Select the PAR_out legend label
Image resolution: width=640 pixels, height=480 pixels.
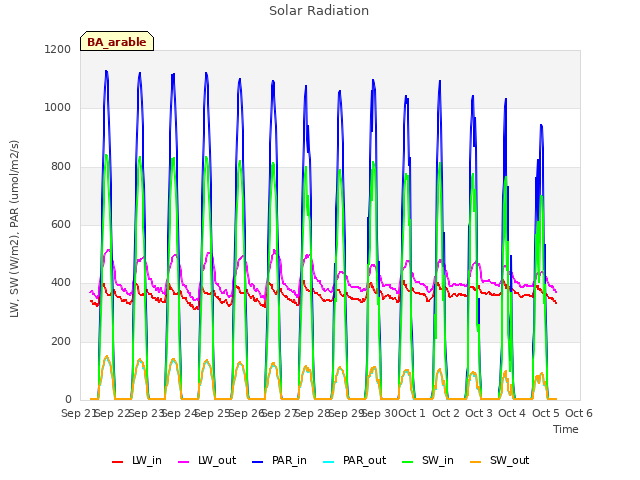(x=364, y=461)
